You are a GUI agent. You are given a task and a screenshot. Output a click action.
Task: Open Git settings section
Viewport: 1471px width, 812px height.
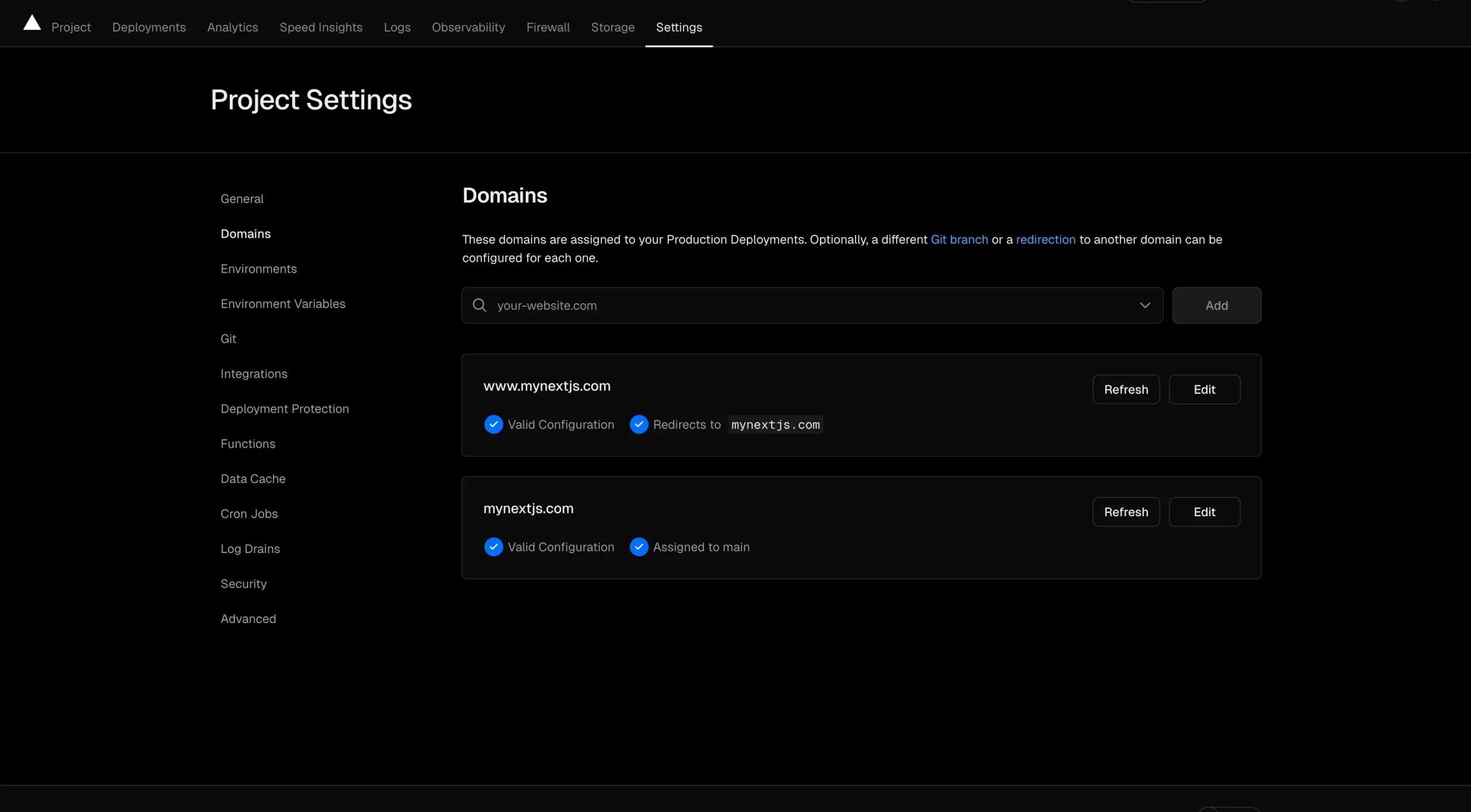pyautogui.click(x=228, y=339)
